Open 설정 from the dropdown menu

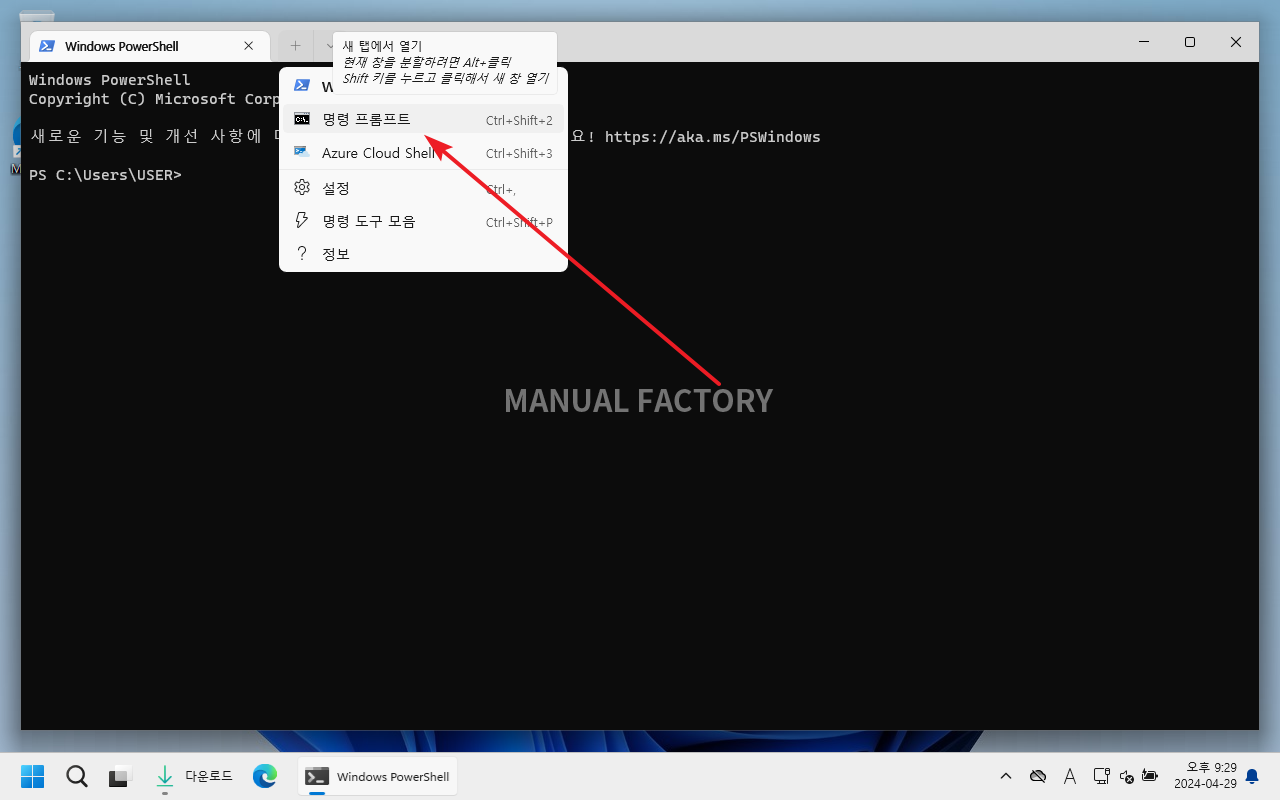424,188
